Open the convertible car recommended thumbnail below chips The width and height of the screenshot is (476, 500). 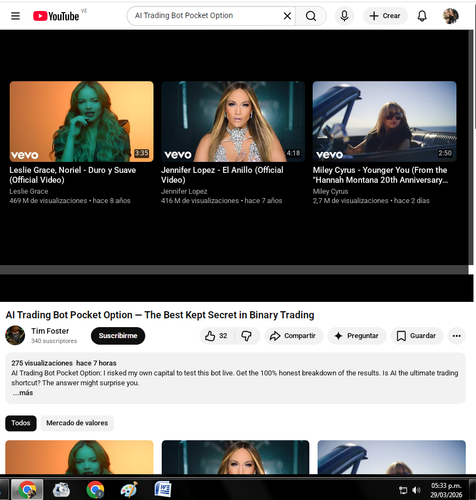pos(392,457)
